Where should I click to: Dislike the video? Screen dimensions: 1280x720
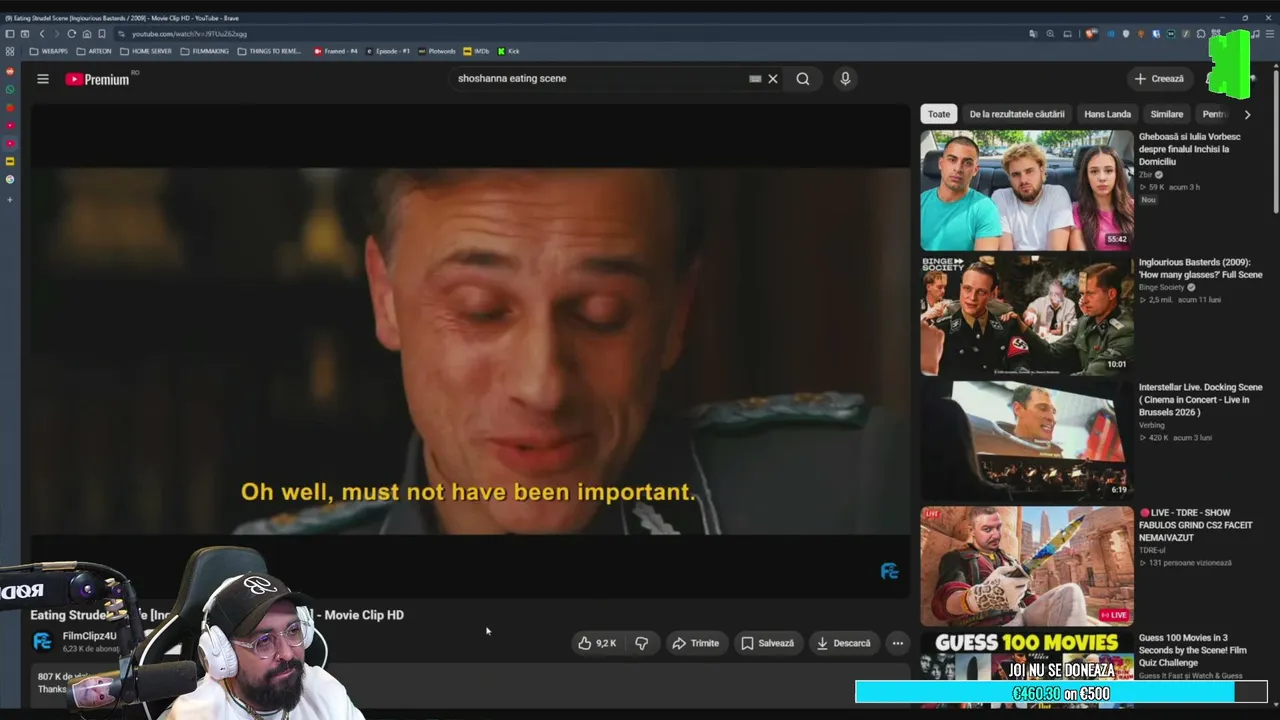[642, 643]
